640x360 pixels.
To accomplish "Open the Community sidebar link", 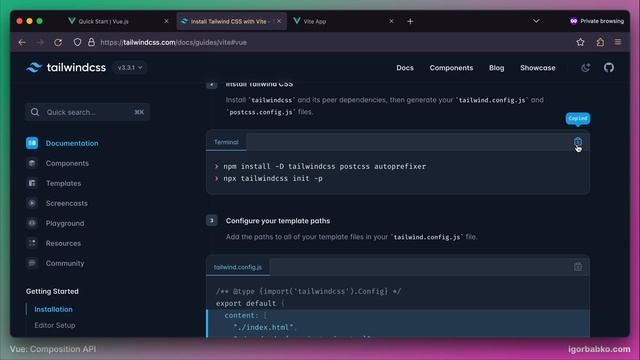I will pos(65,263).
